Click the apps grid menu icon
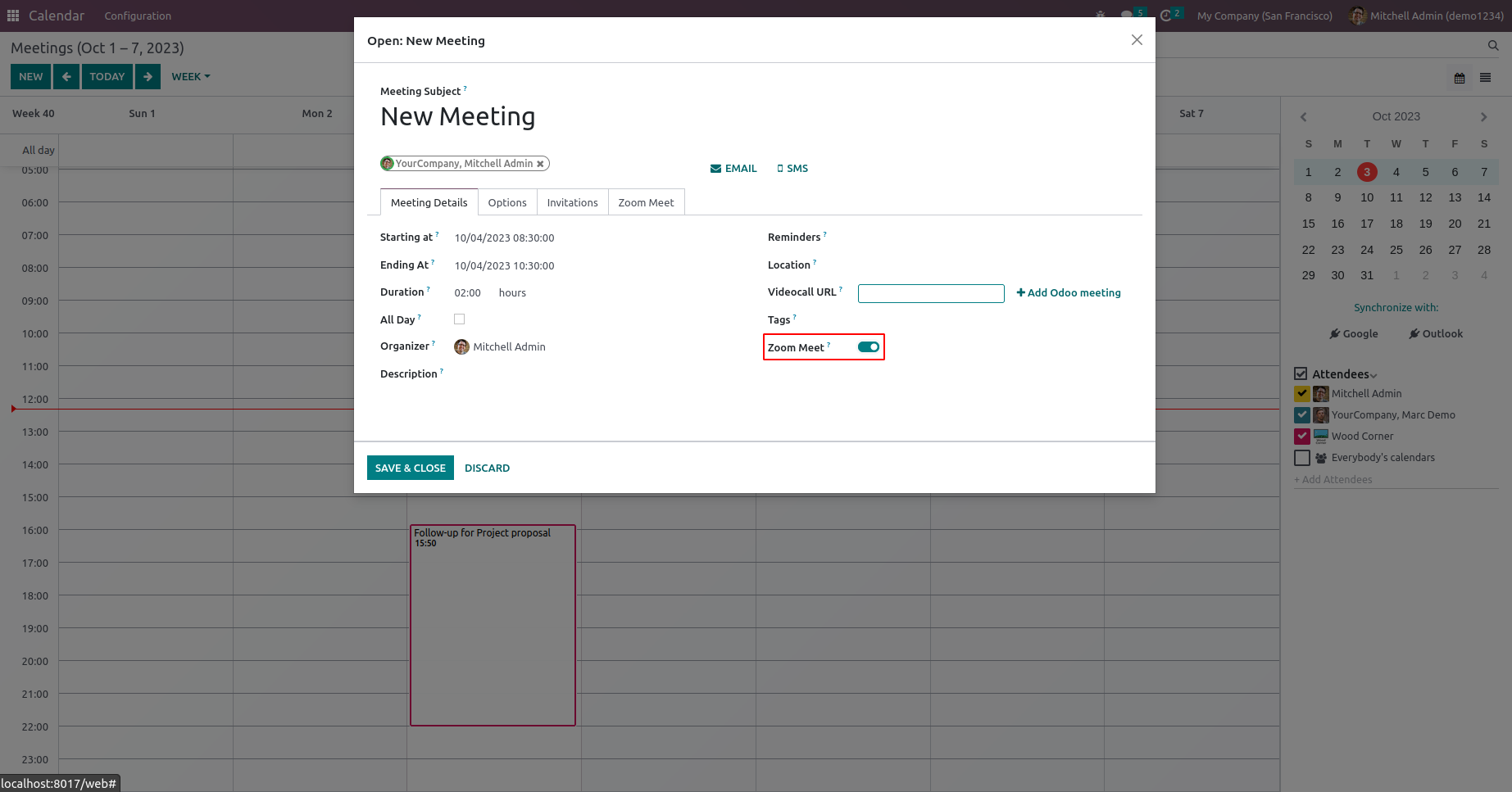This screenshot has width=1512, height=792. tap(13, 16)
